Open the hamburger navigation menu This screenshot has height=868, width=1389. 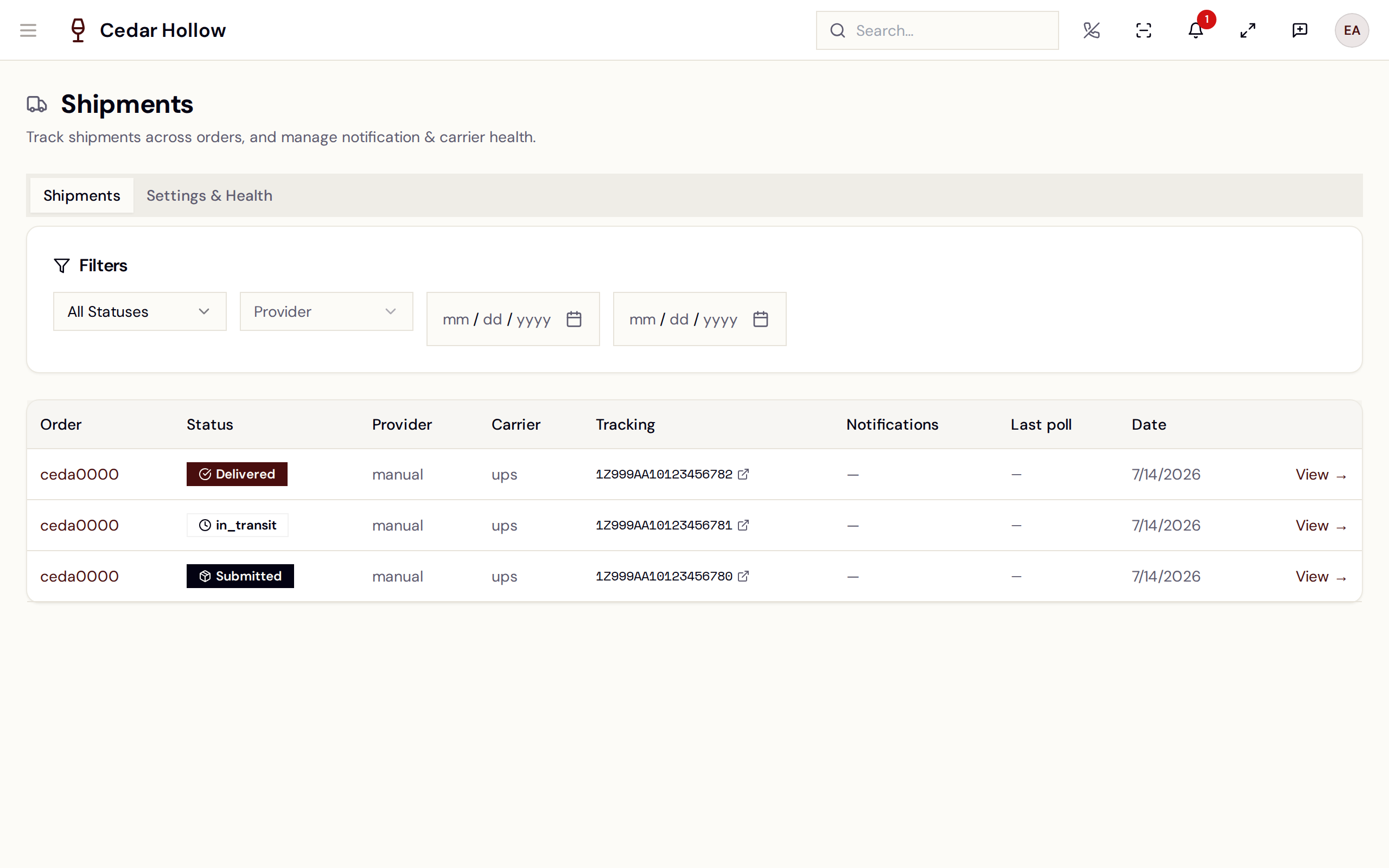[28, 30]
